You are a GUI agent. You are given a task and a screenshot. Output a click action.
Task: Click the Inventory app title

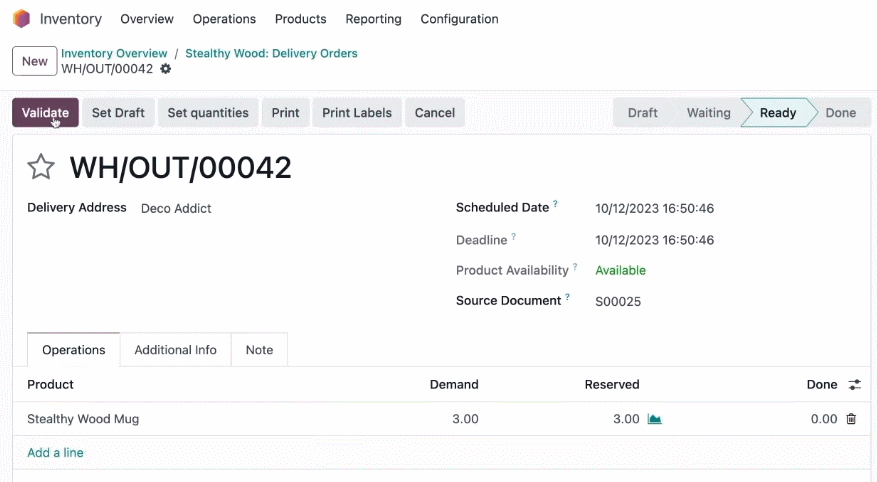click(71, 19)
